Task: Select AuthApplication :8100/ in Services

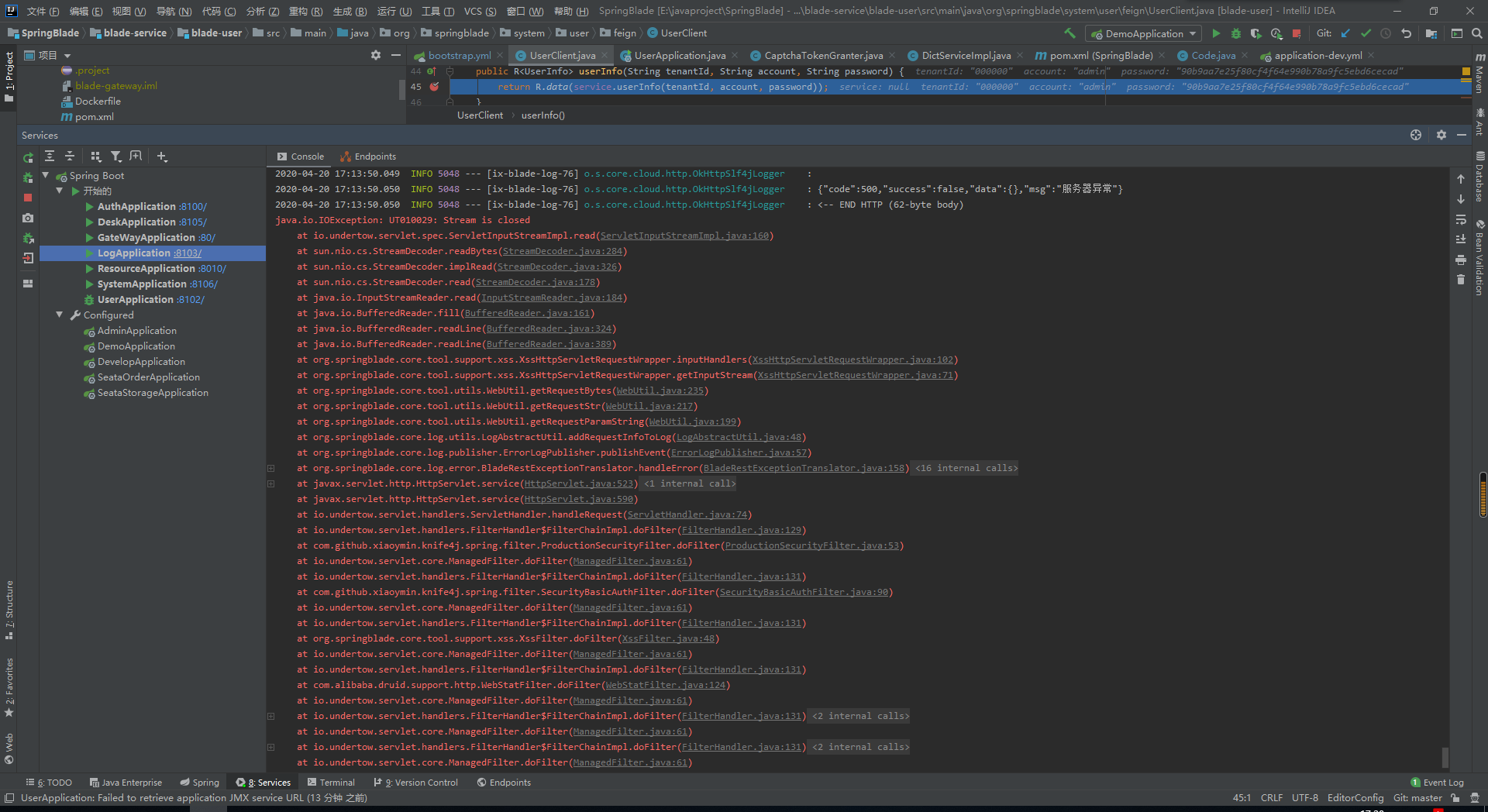Action: coord(152,206)
